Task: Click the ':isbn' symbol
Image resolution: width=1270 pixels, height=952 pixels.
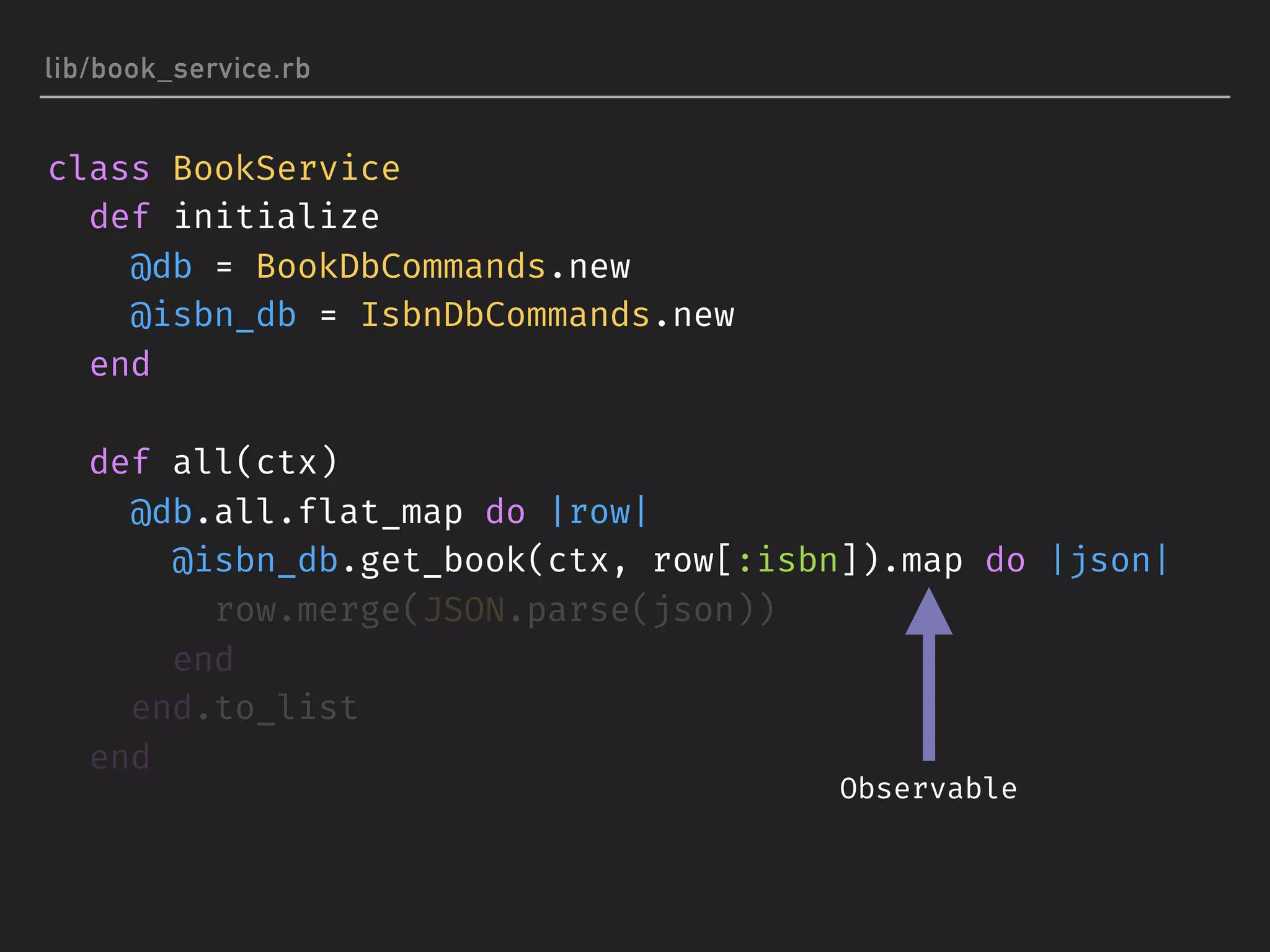Action: coord(788,560)
